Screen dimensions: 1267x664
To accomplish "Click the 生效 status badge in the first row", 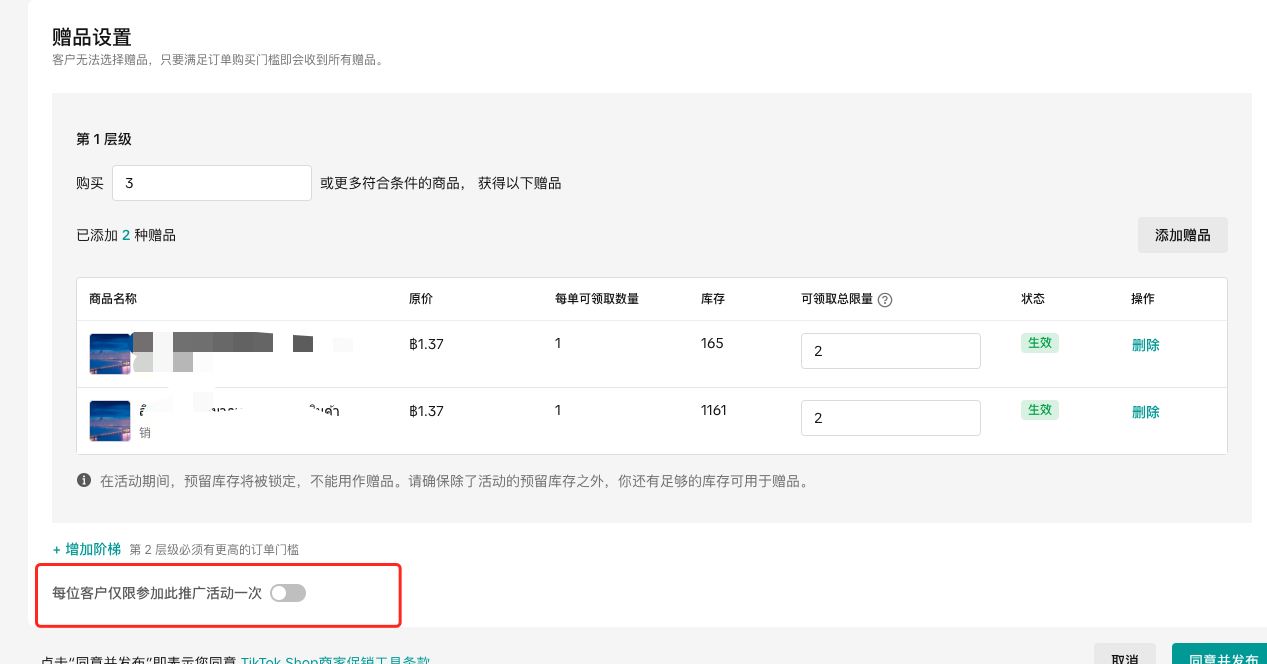I will pyautogui.click(x=1039, y=343).
